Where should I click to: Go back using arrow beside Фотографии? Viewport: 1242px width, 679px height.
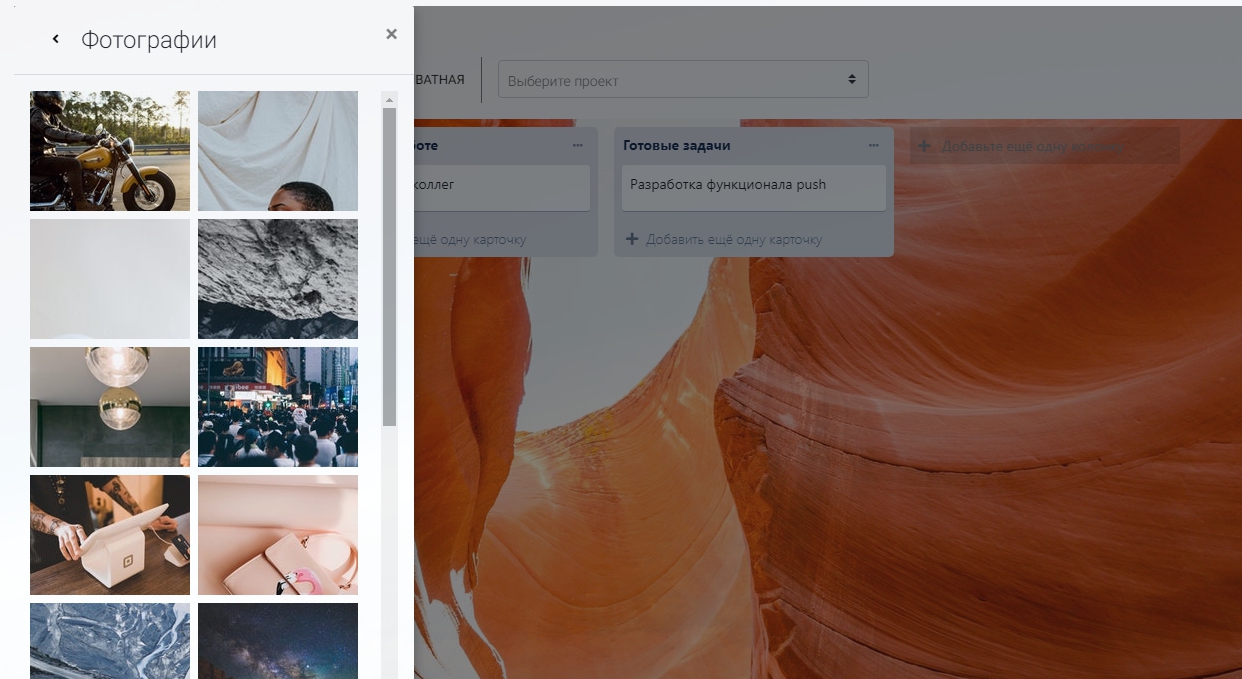[x=56, y=39]
